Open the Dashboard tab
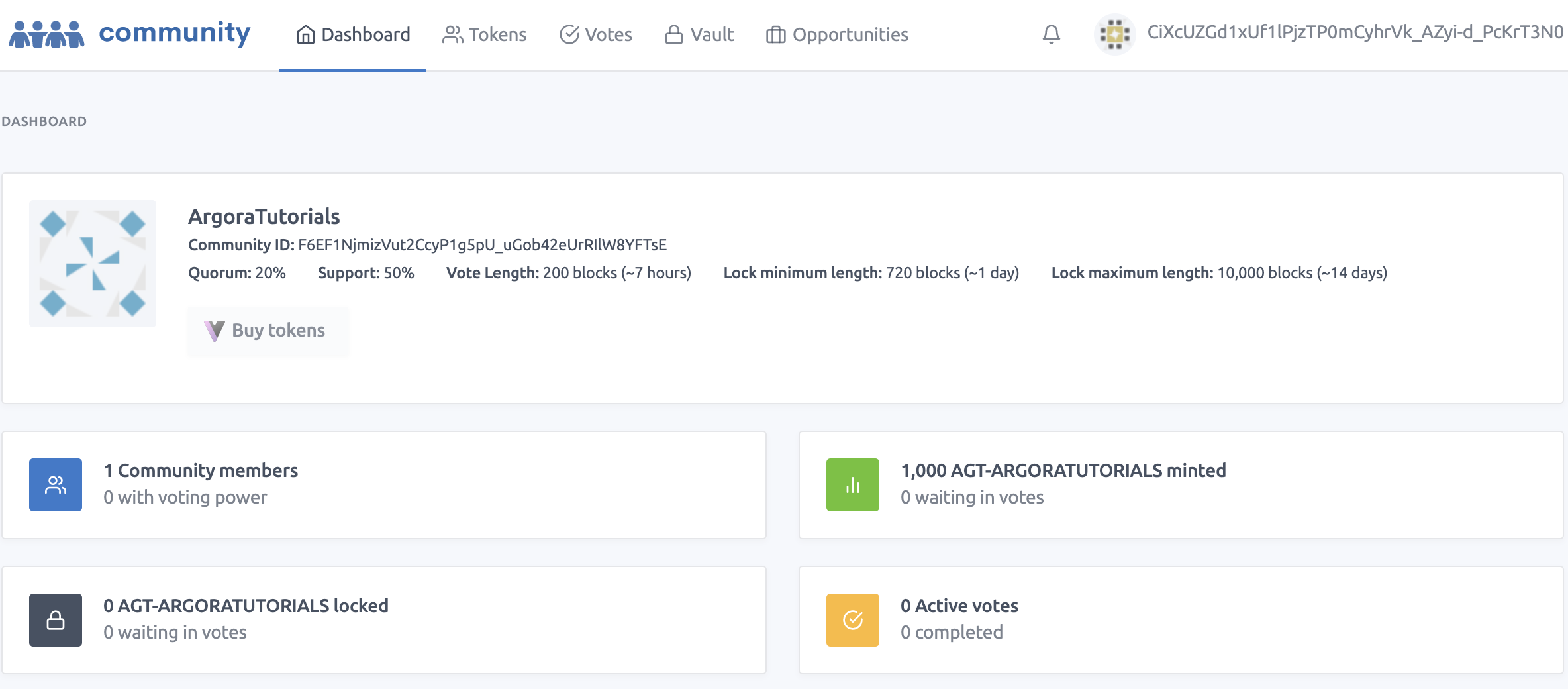Viewport: 1568px width, 689px height. click(x=353, y=34)
